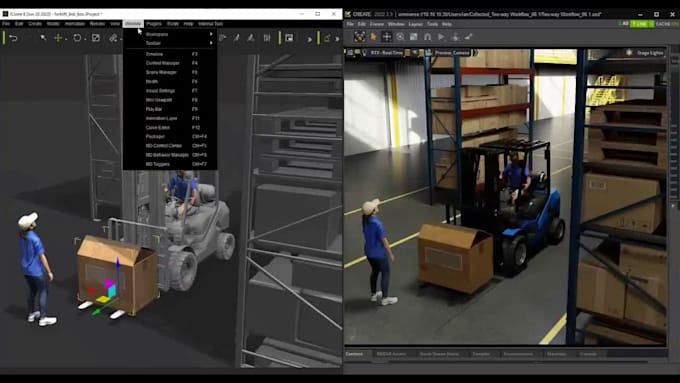Activate the Scale tool in Omniverse toolbar
The image size is (680, 383).
[x=414, y=37]
